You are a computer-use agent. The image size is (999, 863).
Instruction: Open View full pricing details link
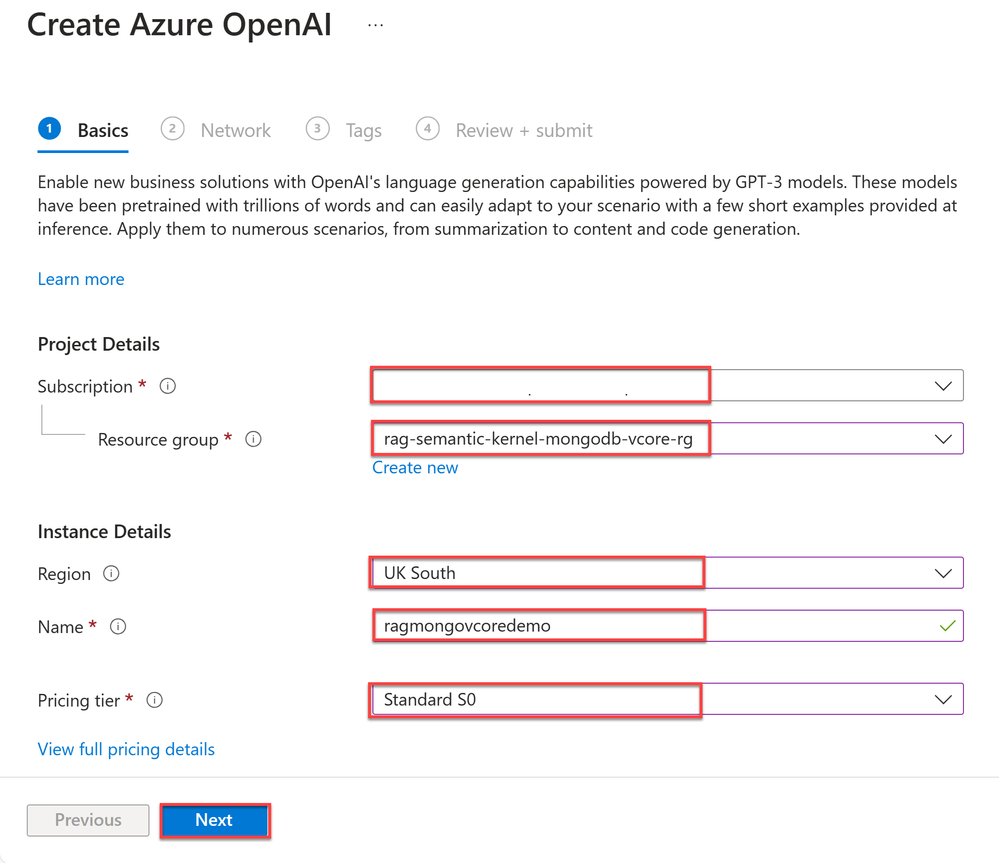[126, 749]
